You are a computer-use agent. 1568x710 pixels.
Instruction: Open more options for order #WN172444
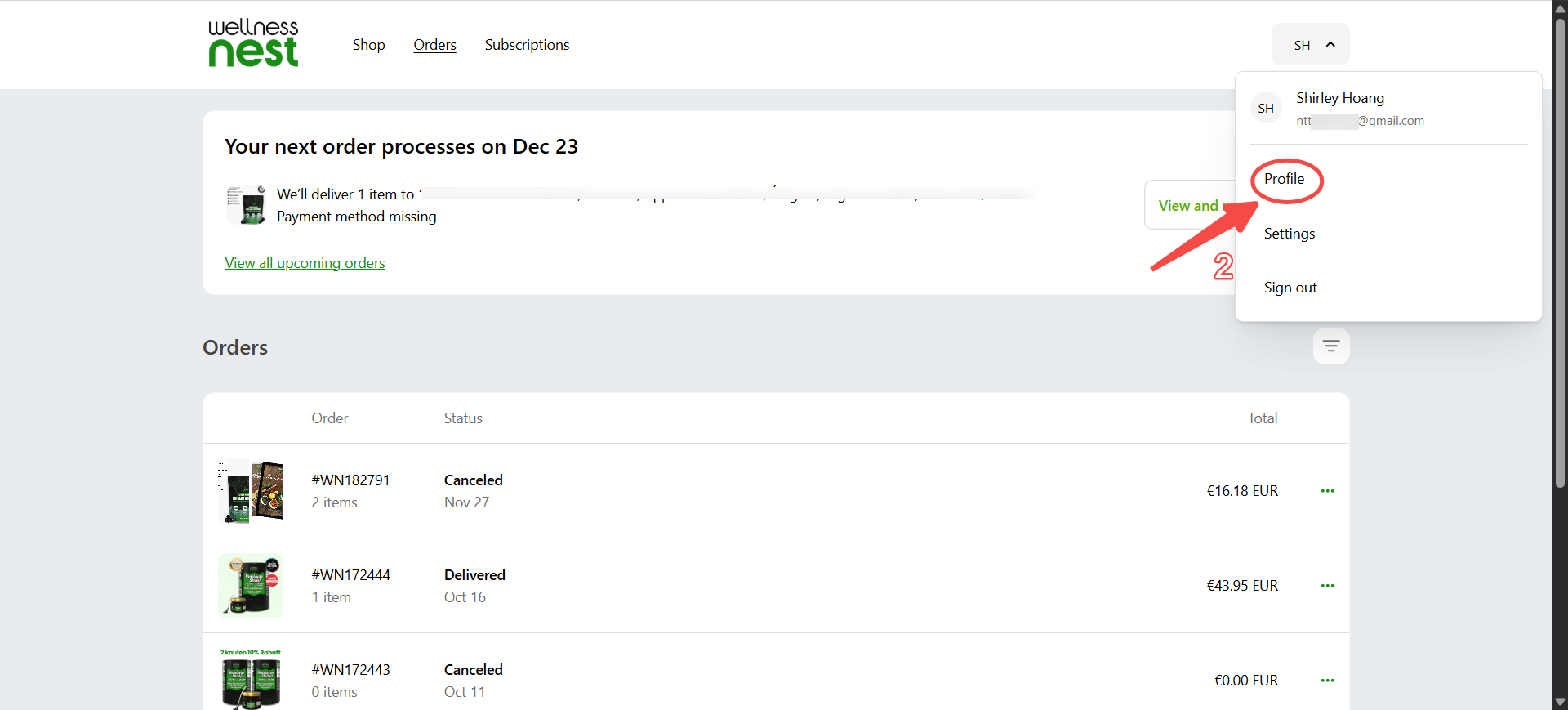click(1327, 586)
